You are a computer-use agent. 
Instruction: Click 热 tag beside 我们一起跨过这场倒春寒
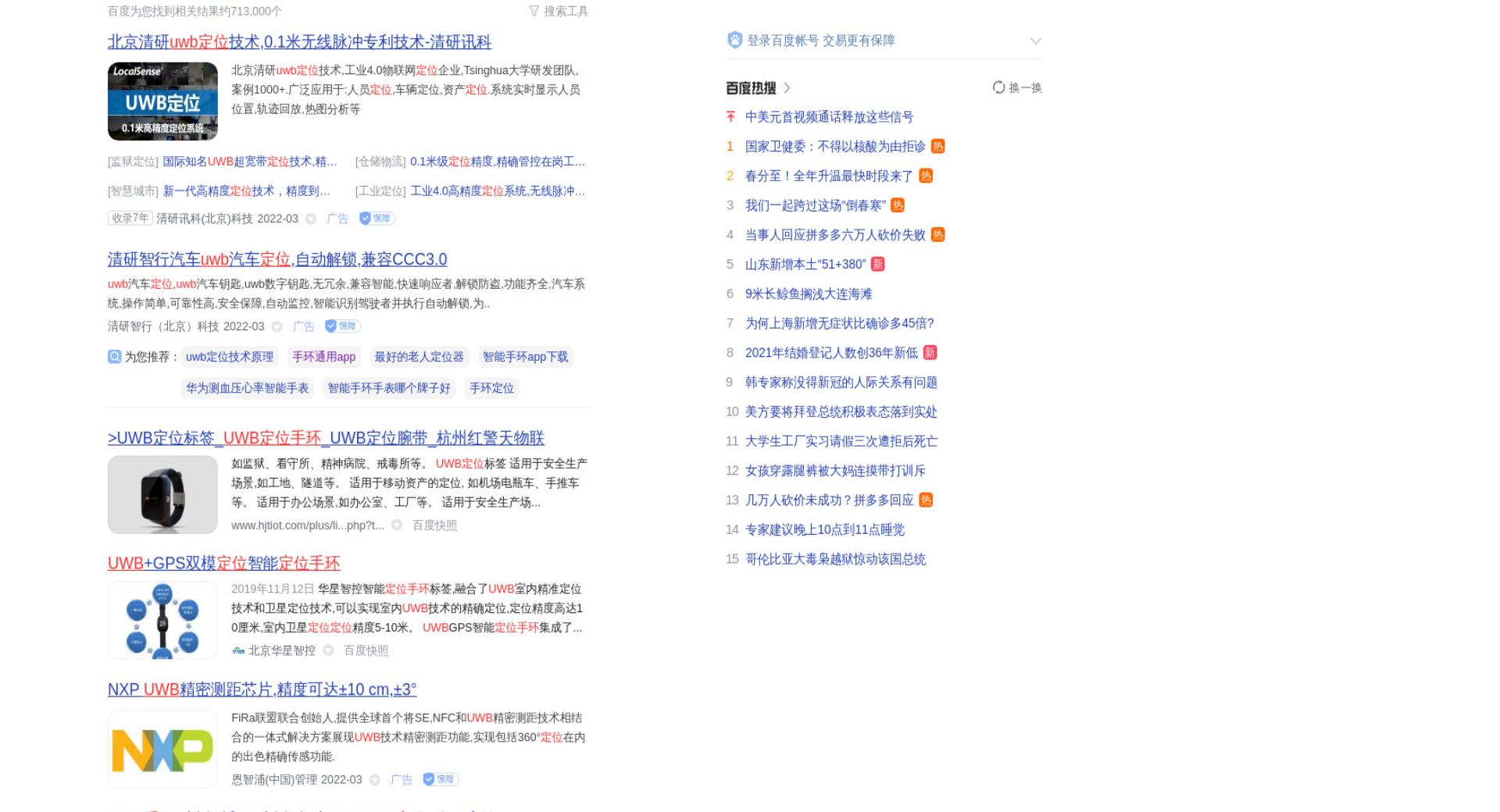(898, 205)
